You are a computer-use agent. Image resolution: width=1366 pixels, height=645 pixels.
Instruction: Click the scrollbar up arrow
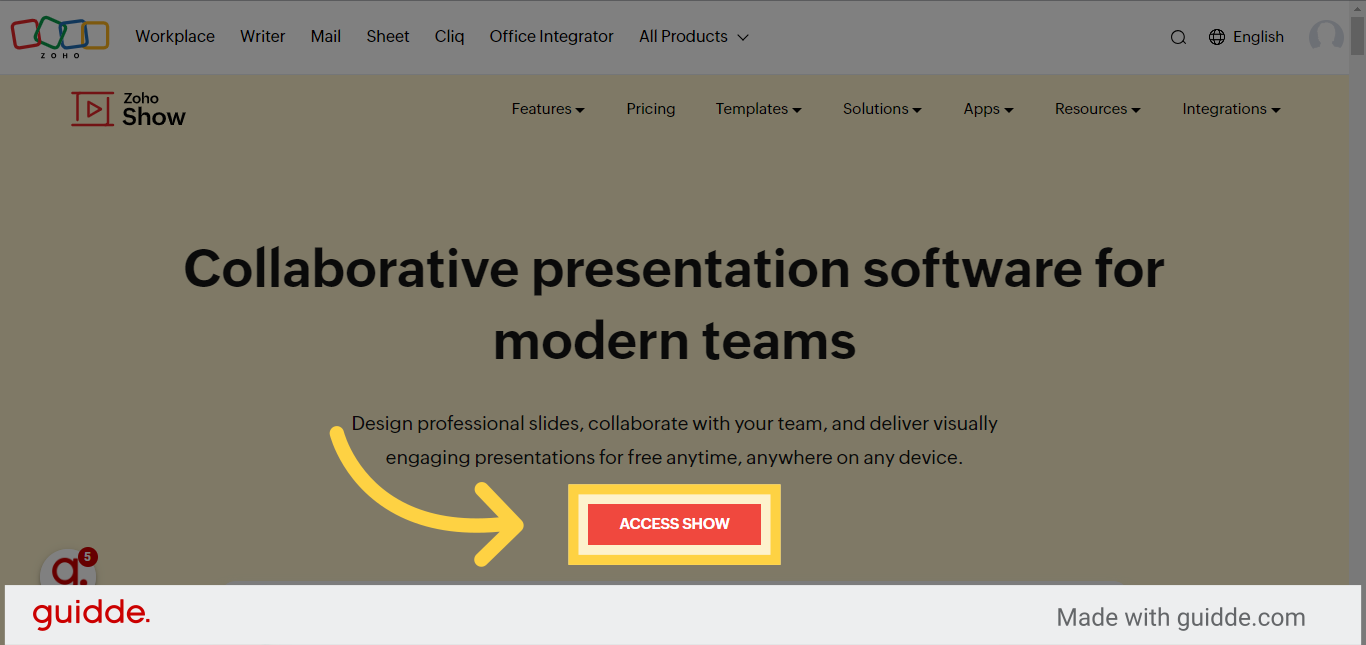[1357, 9]
